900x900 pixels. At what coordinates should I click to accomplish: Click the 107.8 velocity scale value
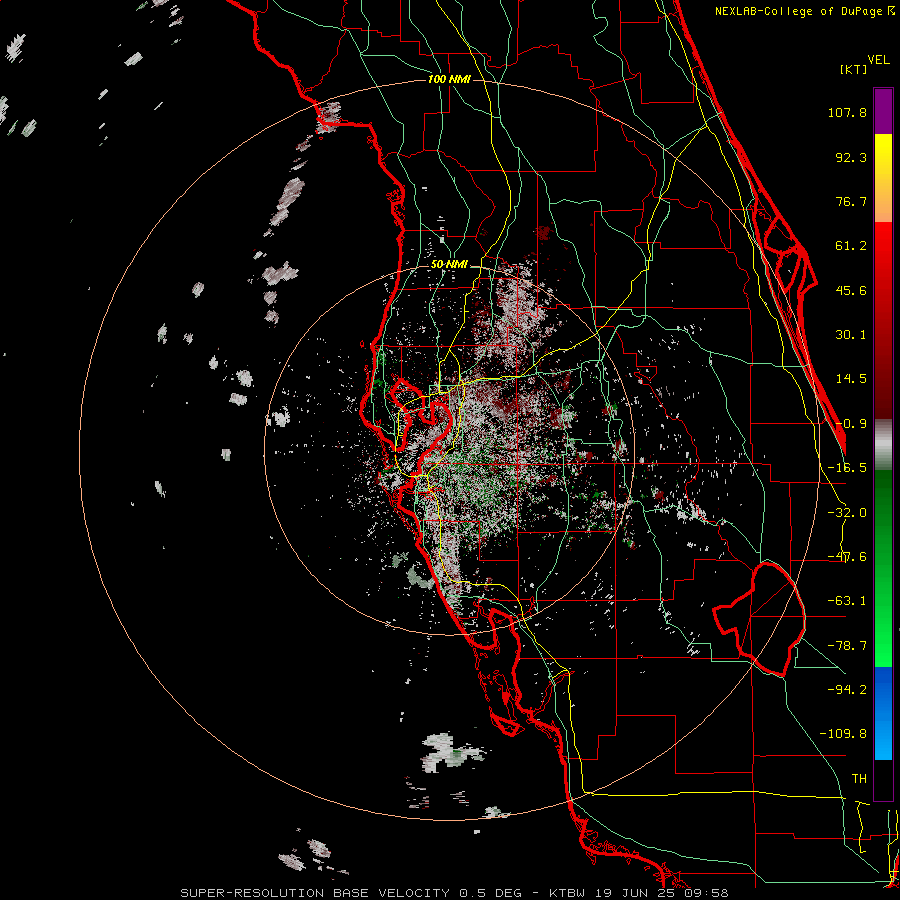click(847, 112)
